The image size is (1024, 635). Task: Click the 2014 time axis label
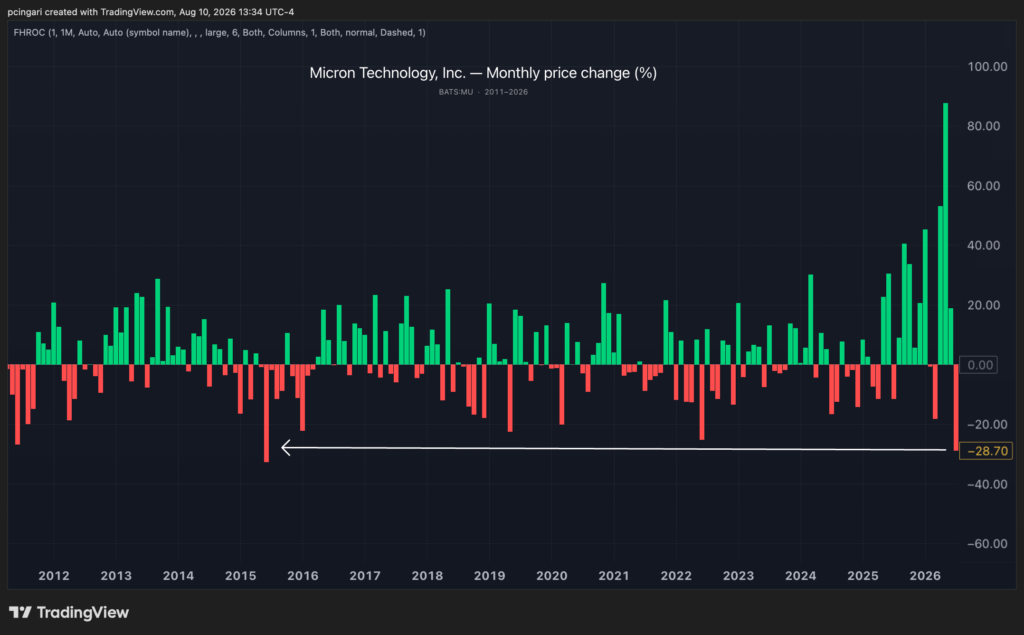[178, 576]
